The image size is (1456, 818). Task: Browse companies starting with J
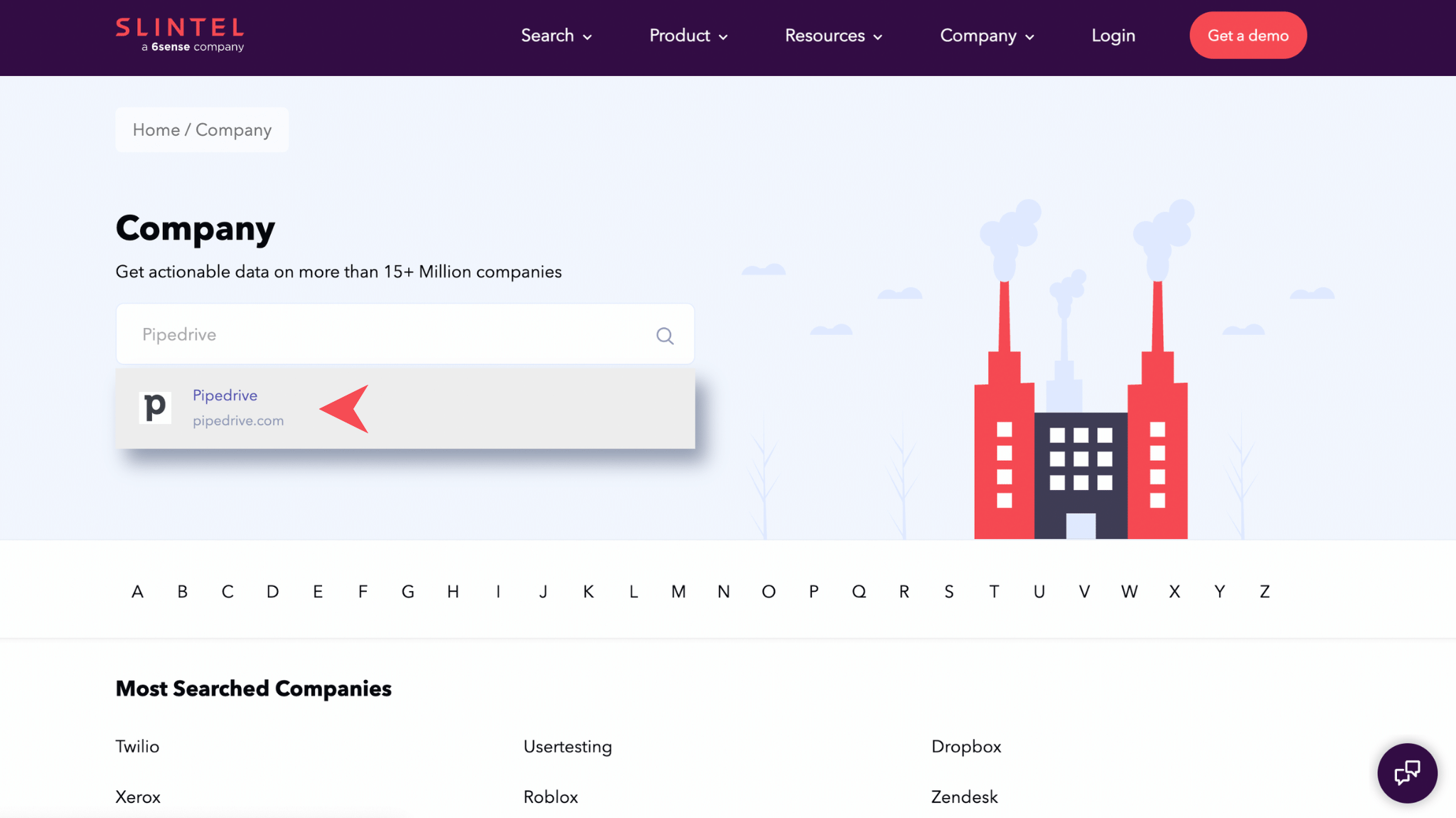[x=543, y=592]
